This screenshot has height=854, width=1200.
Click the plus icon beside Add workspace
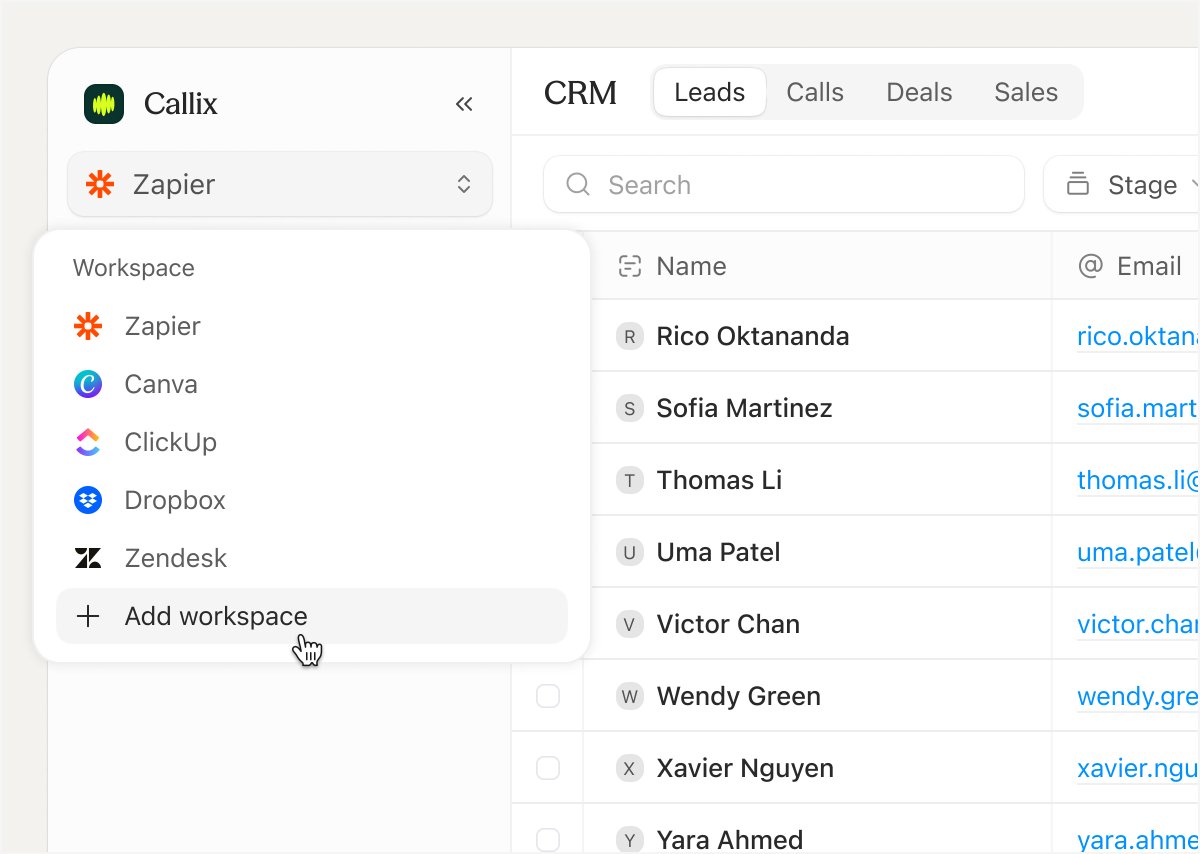coord(88,616)
